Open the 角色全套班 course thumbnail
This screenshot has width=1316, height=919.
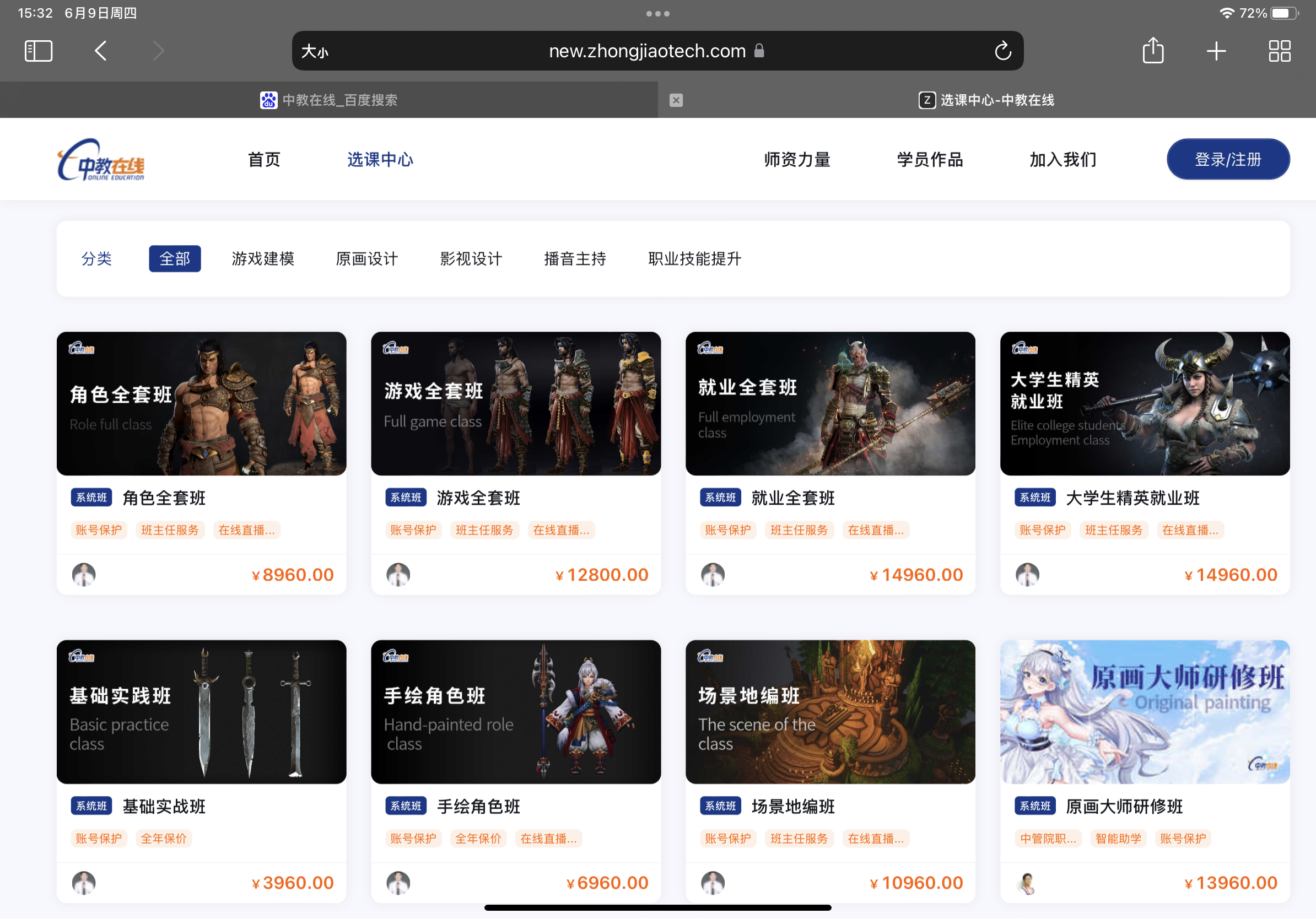coord(201,403)
